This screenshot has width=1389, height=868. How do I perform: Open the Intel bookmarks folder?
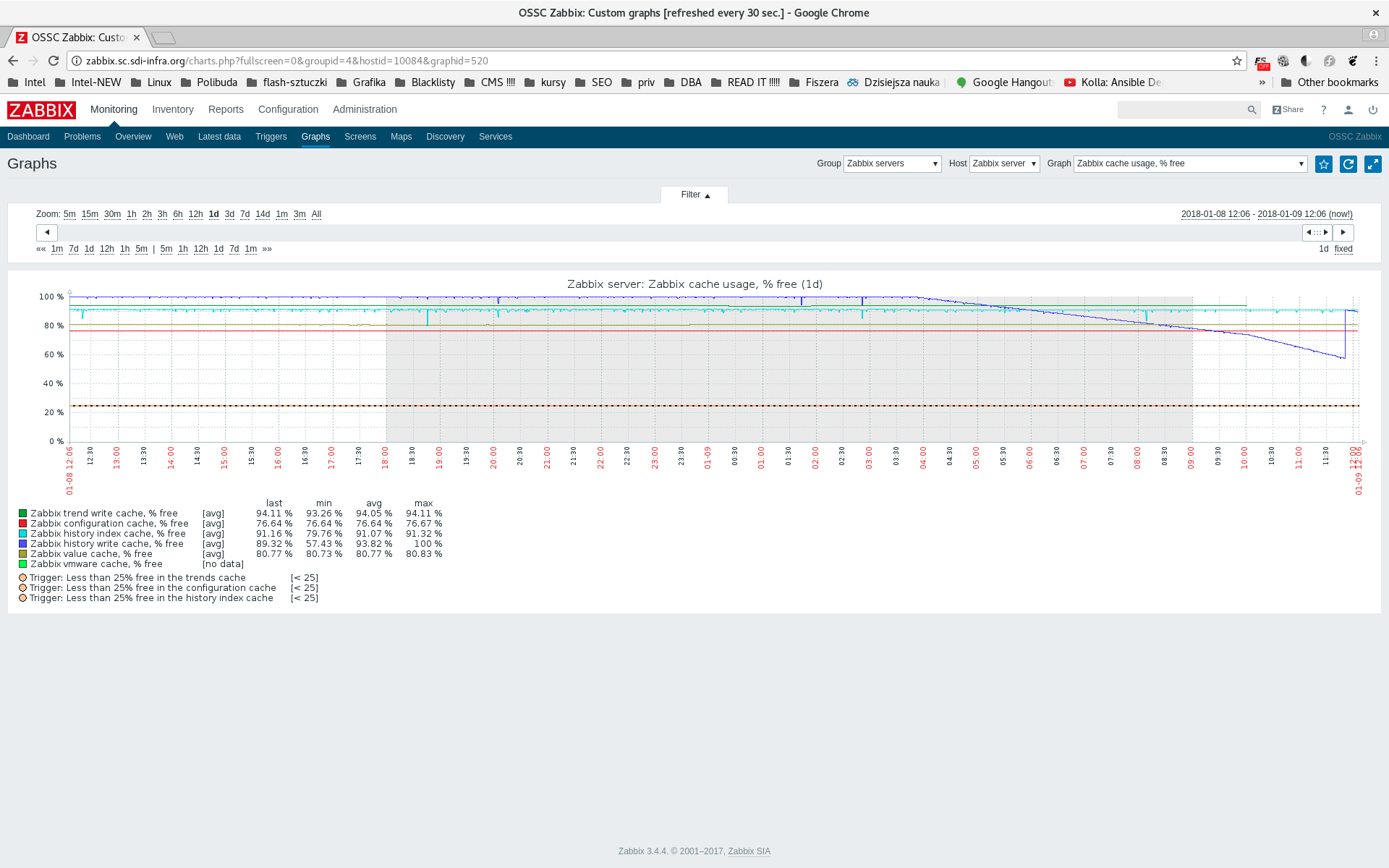coord(27,82)
